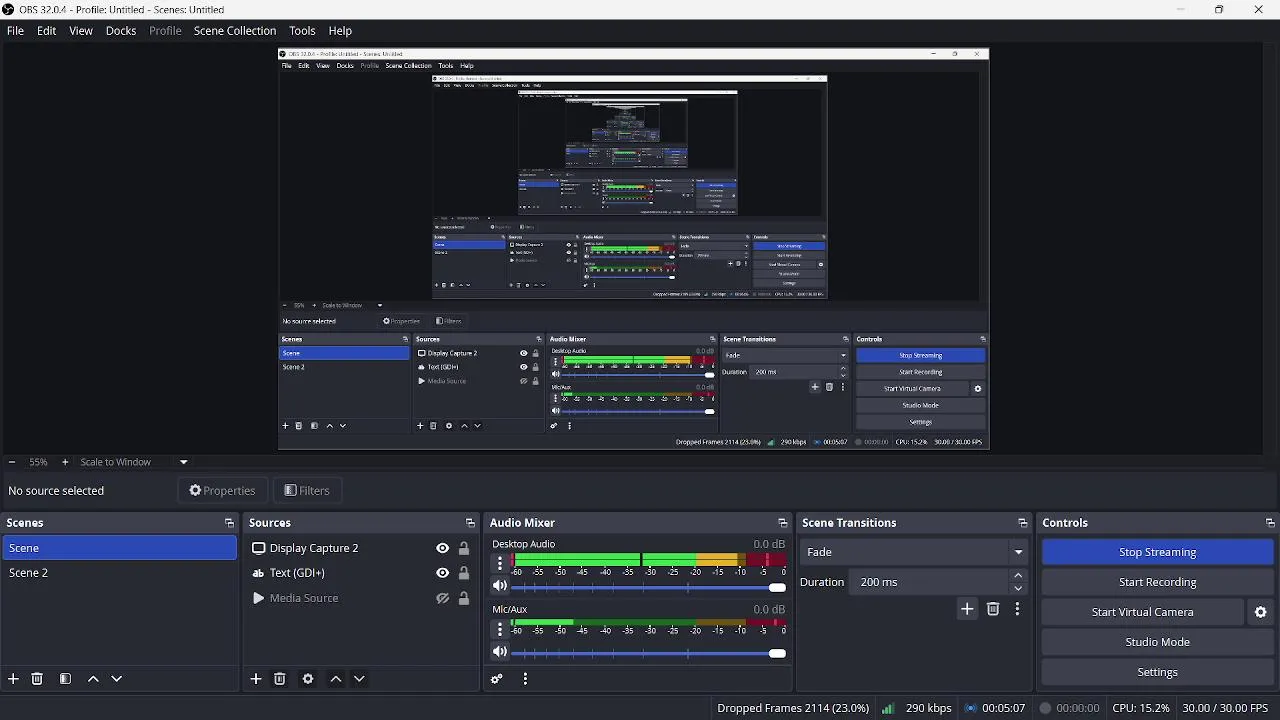The height and width of the screenshot is (720, 1280).
Task: Move scene down arrow in Scenes dock
Action: (117, 679)
